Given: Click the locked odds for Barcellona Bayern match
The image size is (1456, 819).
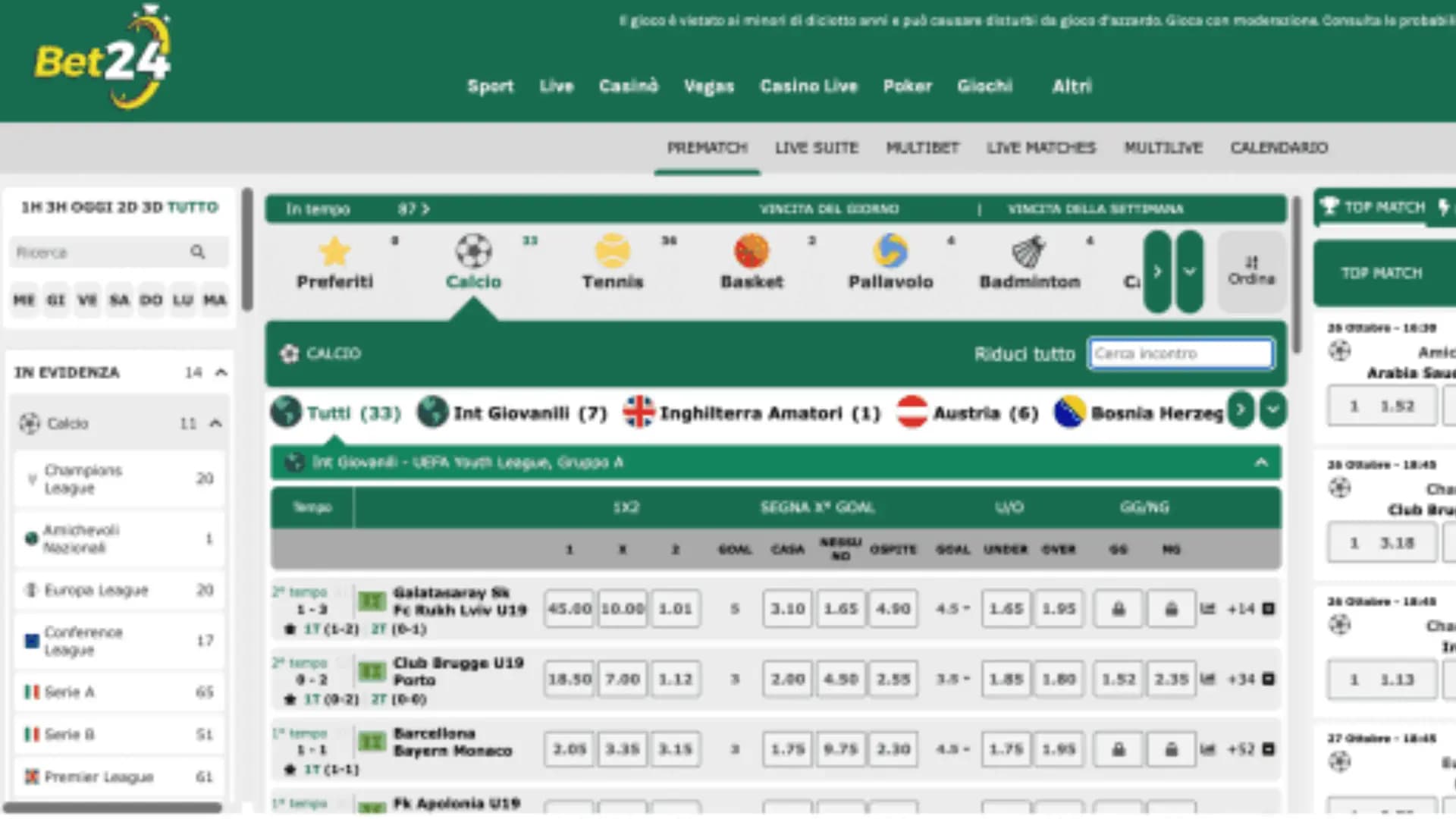Looking at the screenshot, I should 1119,749.
